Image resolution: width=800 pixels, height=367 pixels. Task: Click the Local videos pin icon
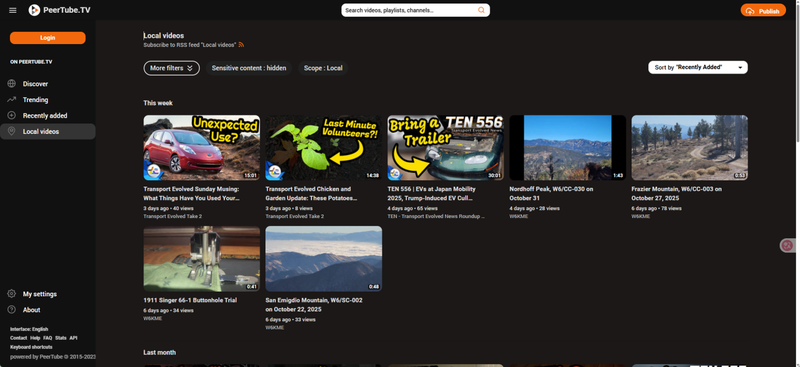coord(12,131)
